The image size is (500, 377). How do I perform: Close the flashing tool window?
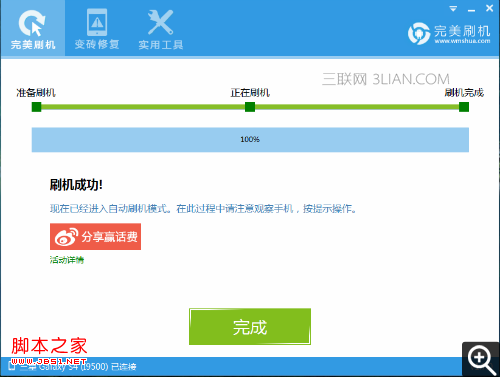tap(489, 8)
